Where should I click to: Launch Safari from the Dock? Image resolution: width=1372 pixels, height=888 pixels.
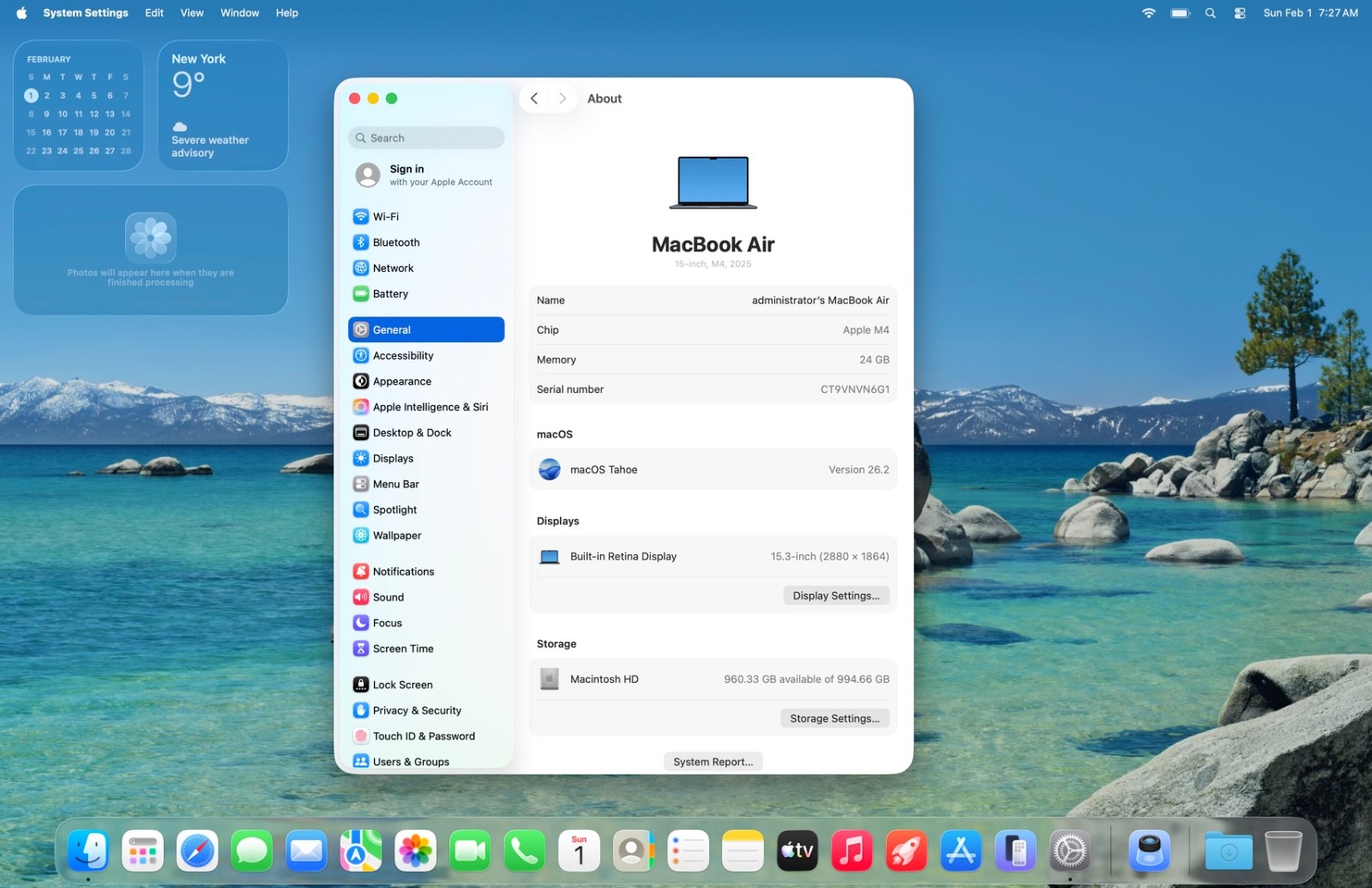[197, 851]
